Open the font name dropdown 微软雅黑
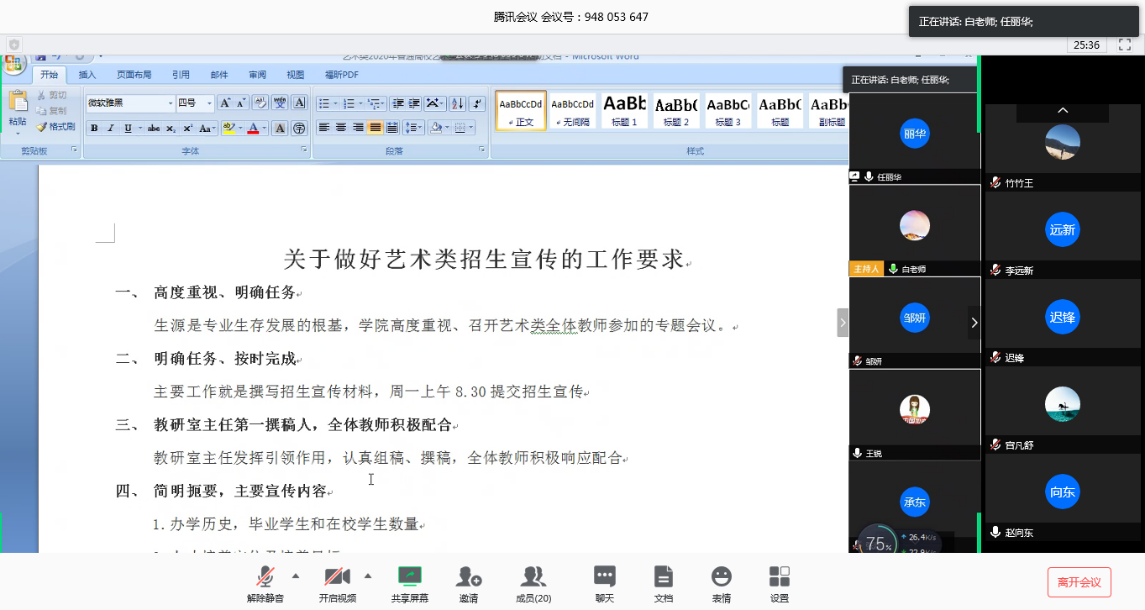 click(x=129, y=103)
